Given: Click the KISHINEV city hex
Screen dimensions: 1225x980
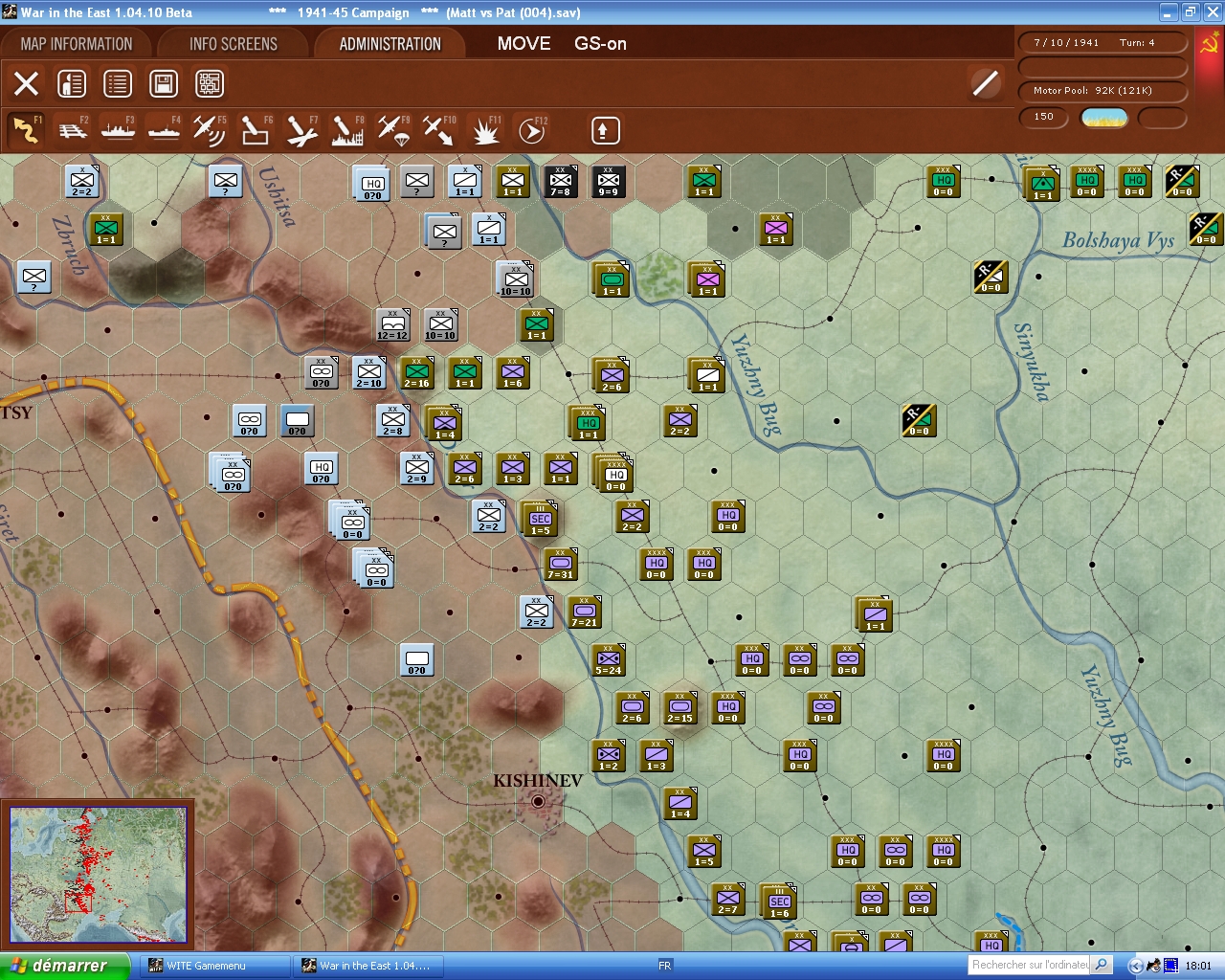Looking at the screenshot, I should click(538, 802).
